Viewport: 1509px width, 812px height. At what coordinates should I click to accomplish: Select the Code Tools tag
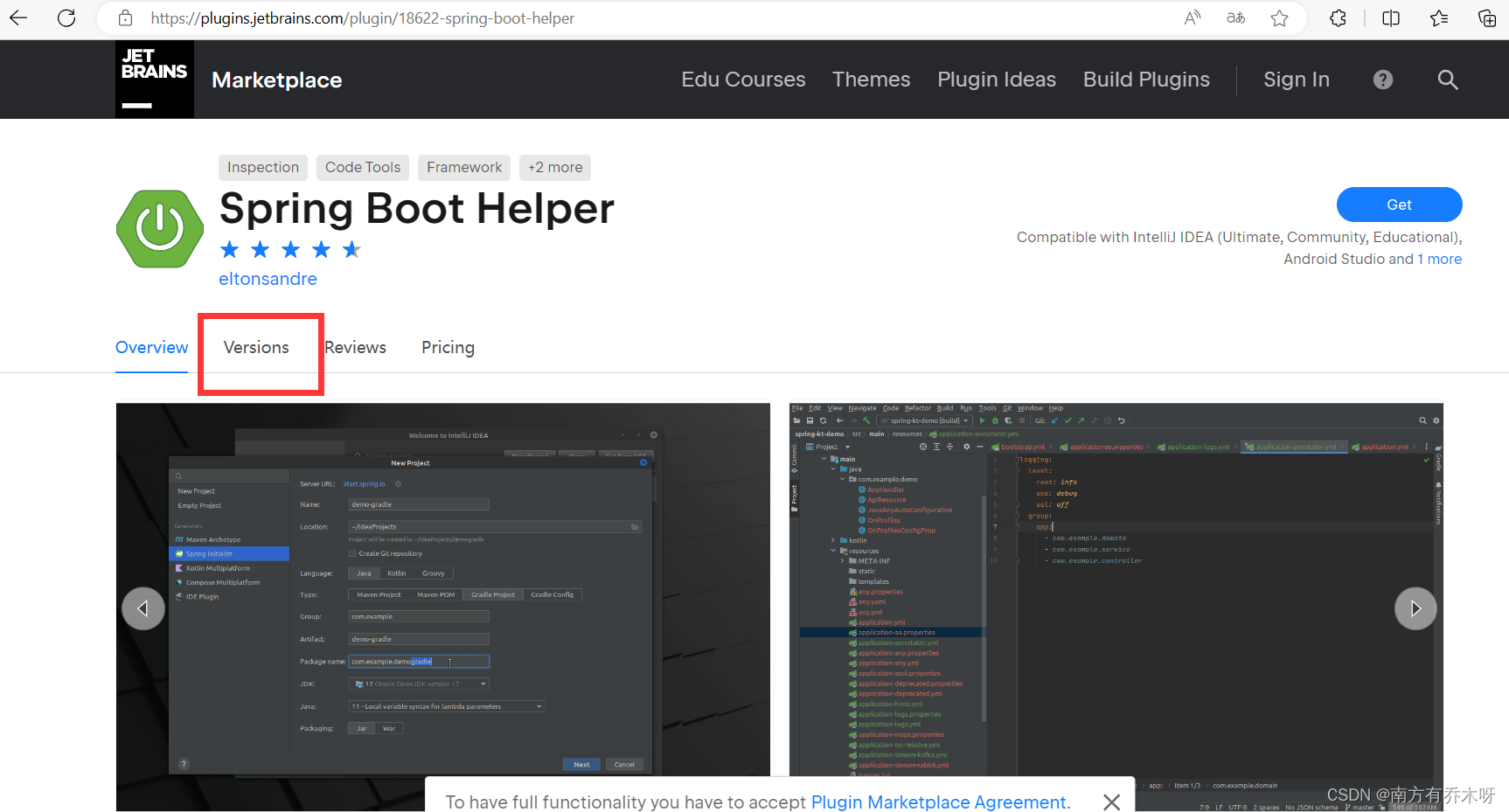(363, 167)
